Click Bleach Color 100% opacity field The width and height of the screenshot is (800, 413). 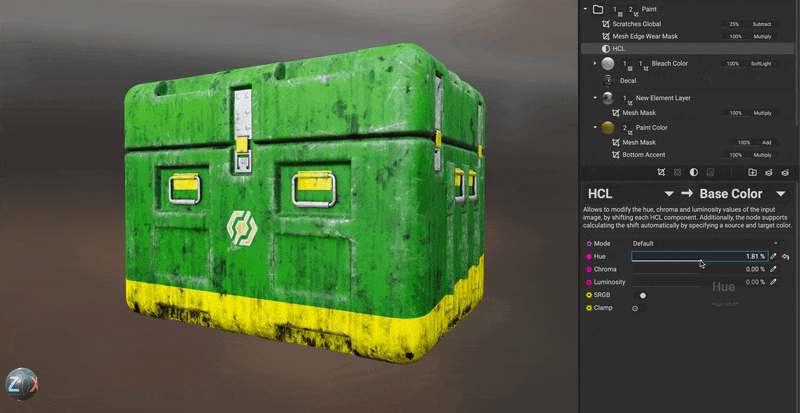733,64
